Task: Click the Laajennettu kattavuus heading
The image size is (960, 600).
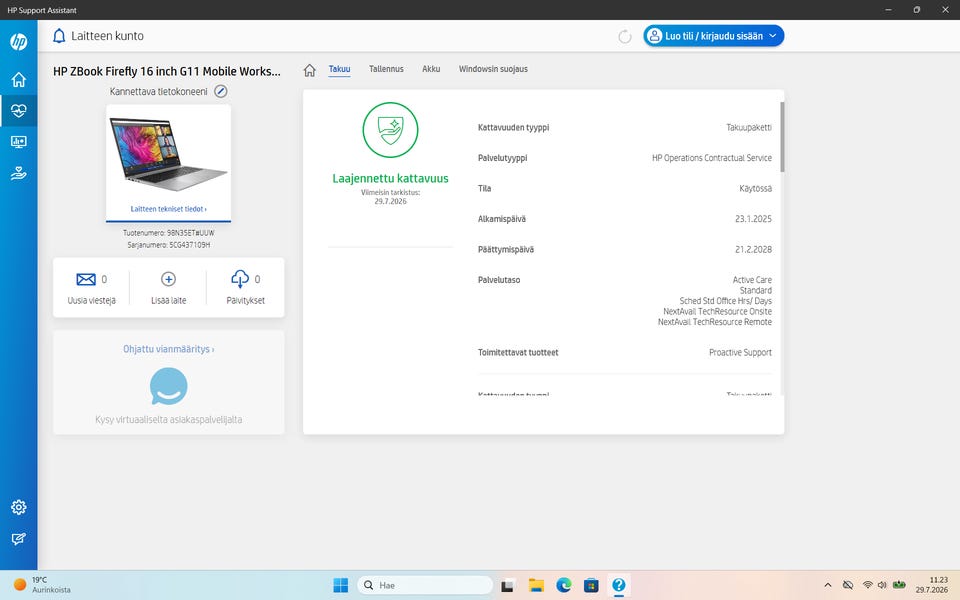Action: [x=391, y=179]
